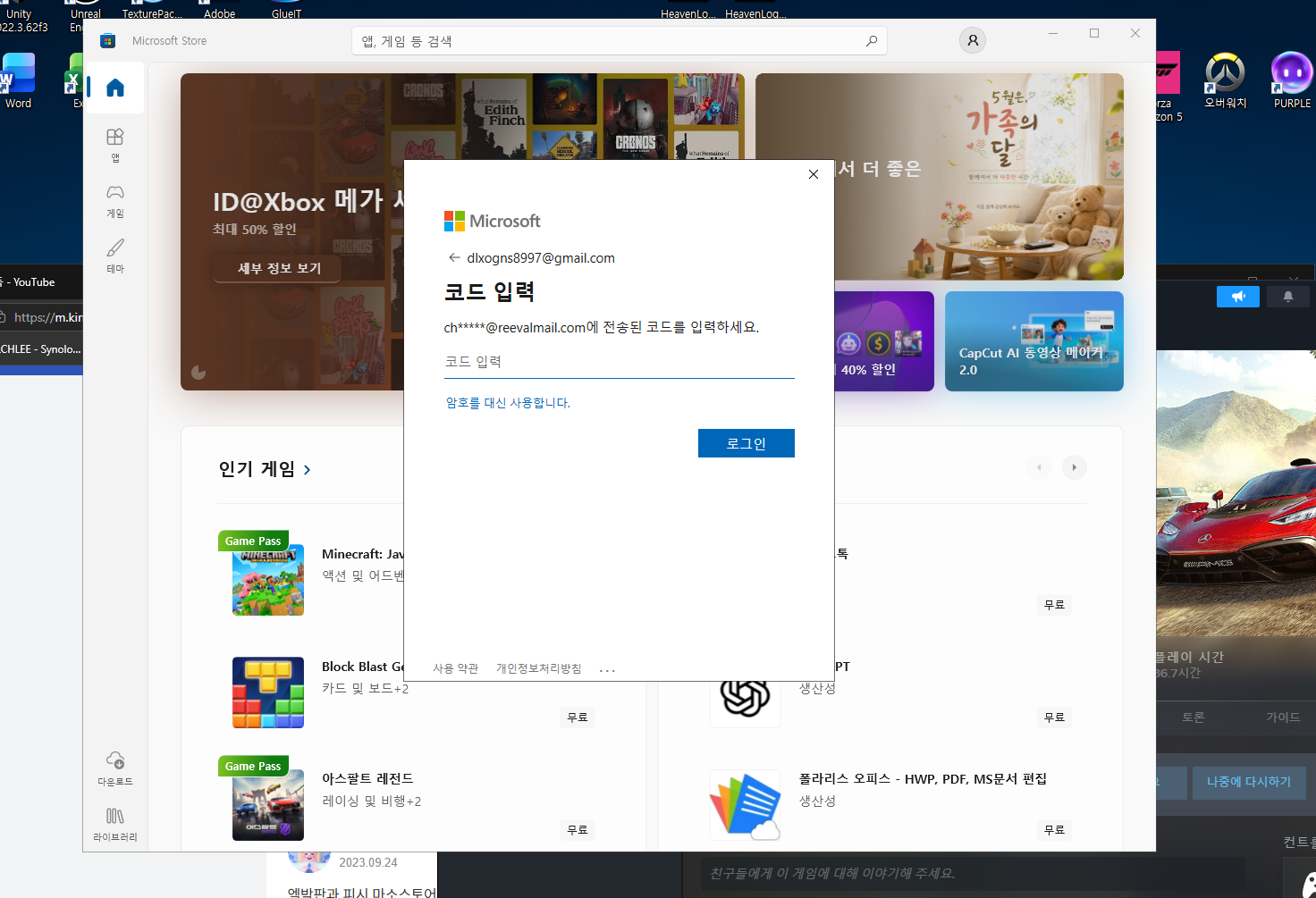Click the next carousel arrow in 인기 게임
Screen dimensions: 1316x898
point(1075,467)
